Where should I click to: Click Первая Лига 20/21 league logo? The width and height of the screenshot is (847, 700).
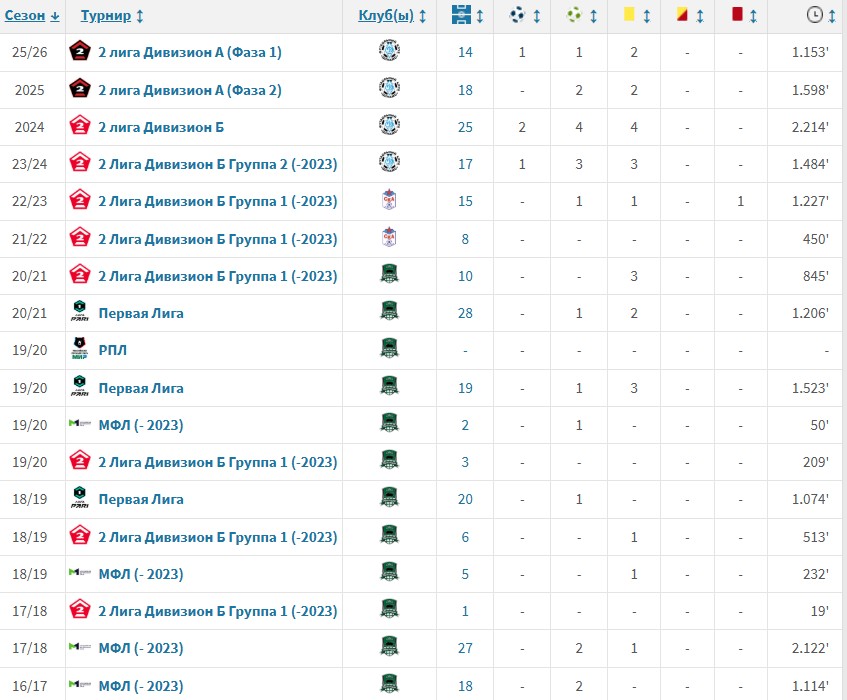click(x=79, y=311)
